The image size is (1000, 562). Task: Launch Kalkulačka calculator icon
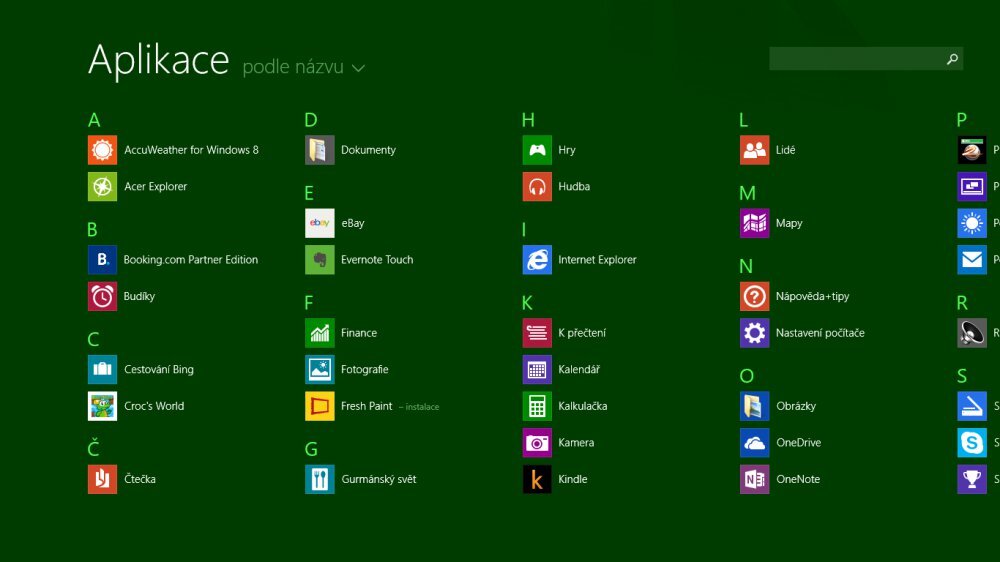(x=537, y=406)
